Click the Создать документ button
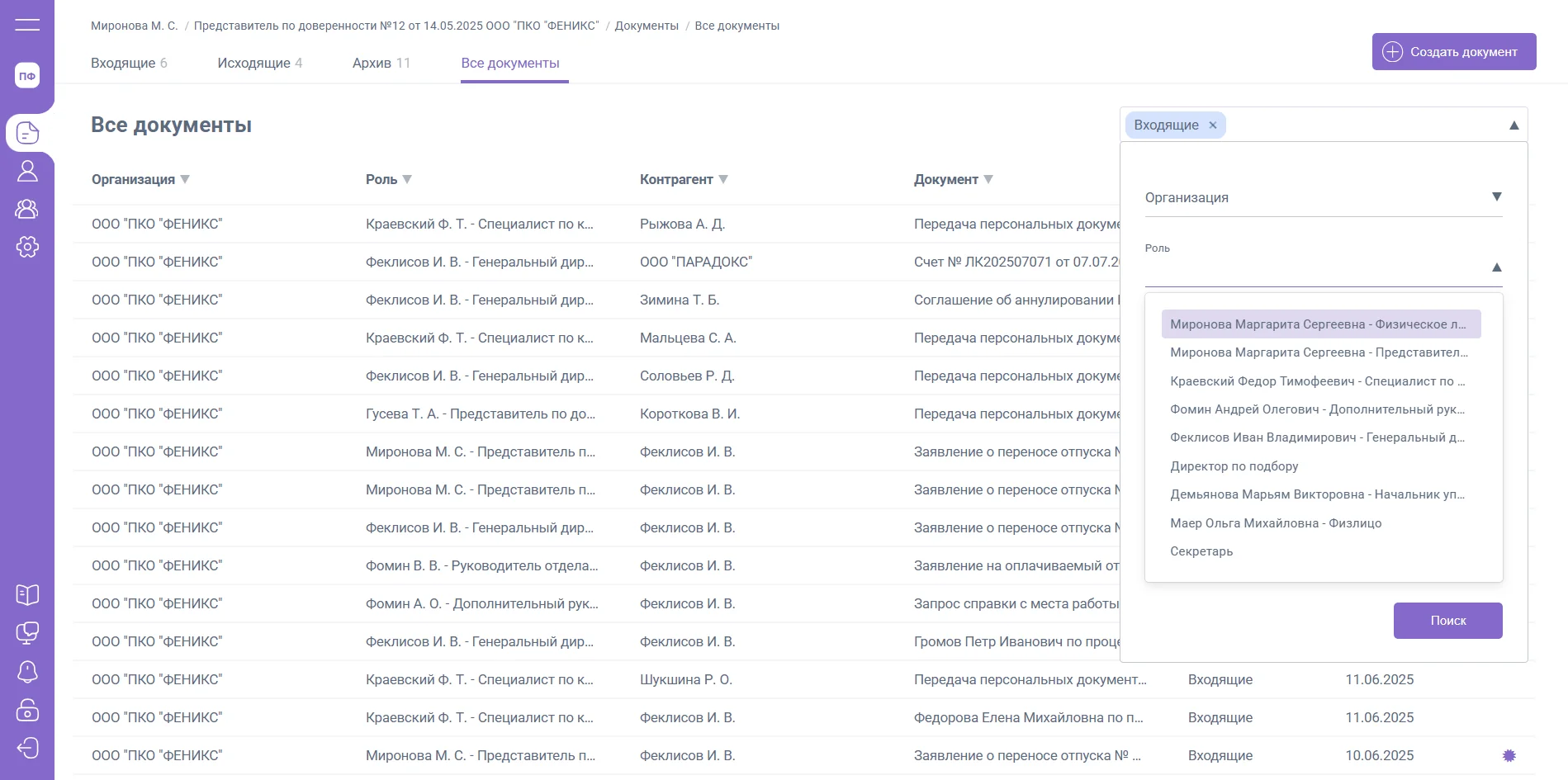1568x780 pixels. click(x=1453, y=52)
